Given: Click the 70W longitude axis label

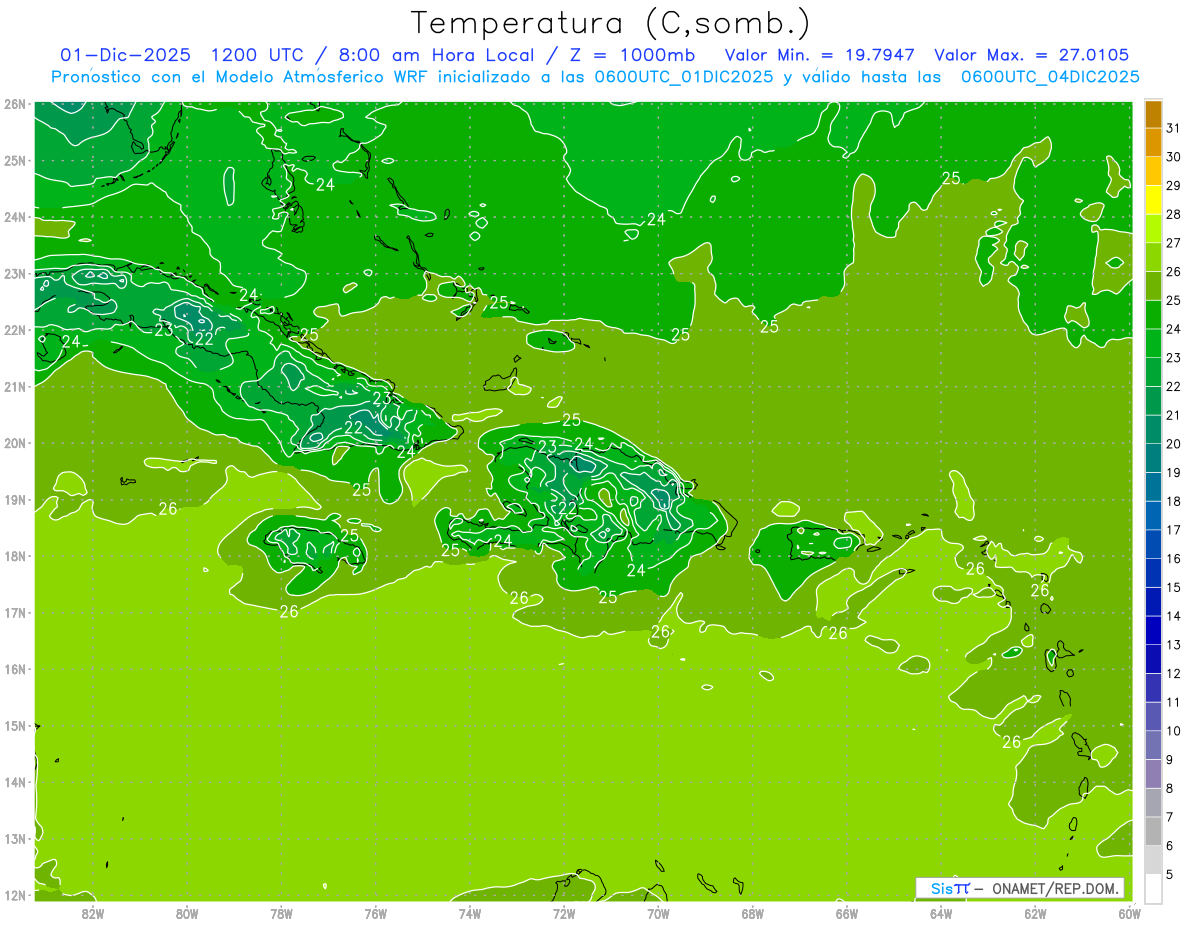Looking at the screenshot, I should (x=658, y=912).
